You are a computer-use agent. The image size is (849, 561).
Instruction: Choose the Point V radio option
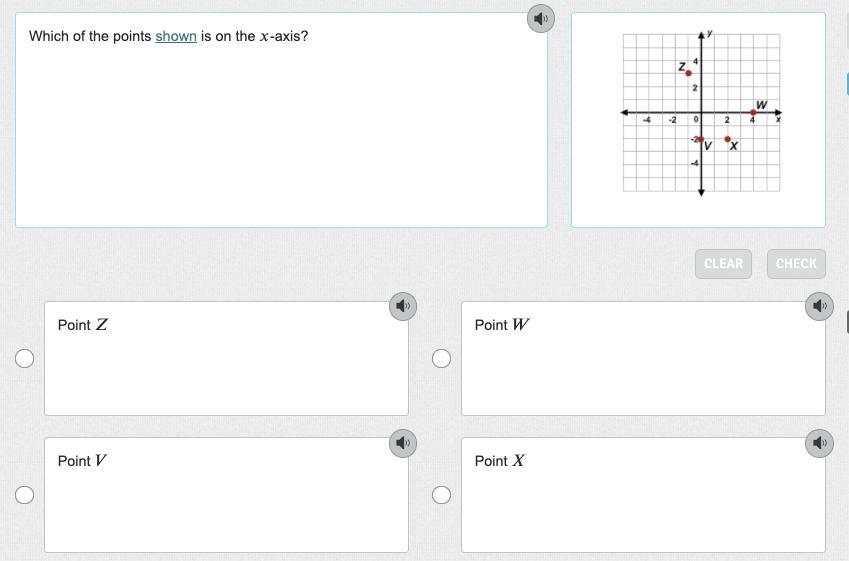coord(25,494)
